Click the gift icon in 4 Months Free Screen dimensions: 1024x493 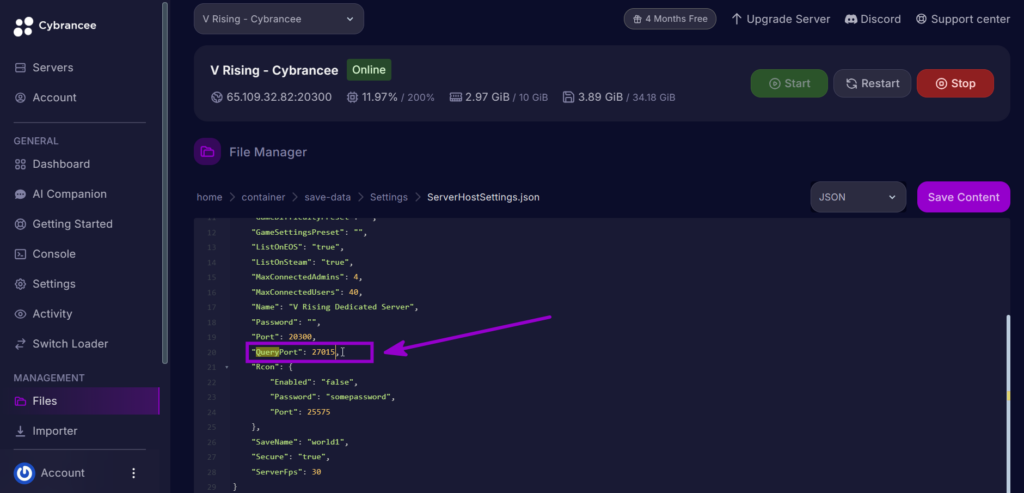click(x=637, y=19)
